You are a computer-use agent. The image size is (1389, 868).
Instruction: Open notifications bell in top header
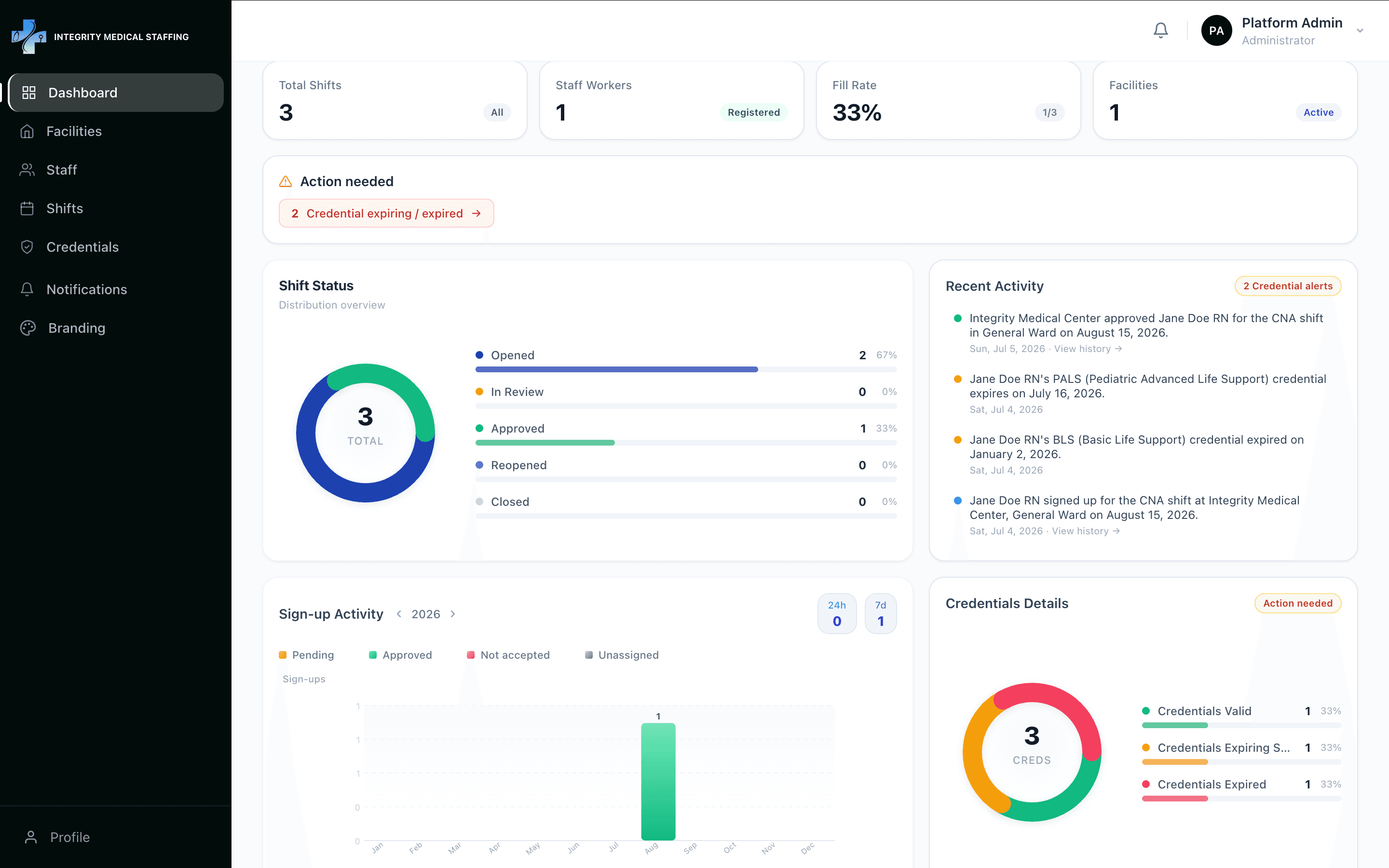click(1160, 30)
